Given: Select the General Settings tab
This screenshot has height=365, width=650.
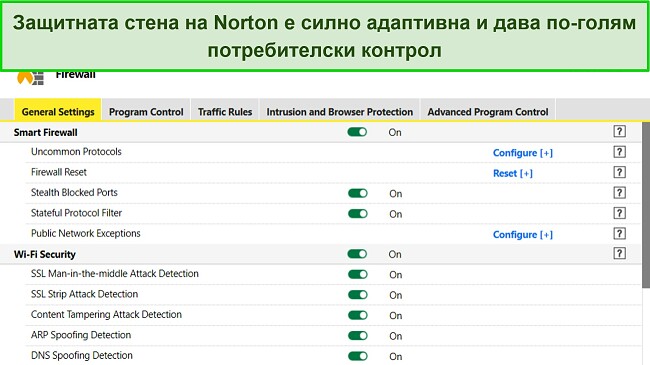Looking at the screenshot, I should [x=58, y=111].
